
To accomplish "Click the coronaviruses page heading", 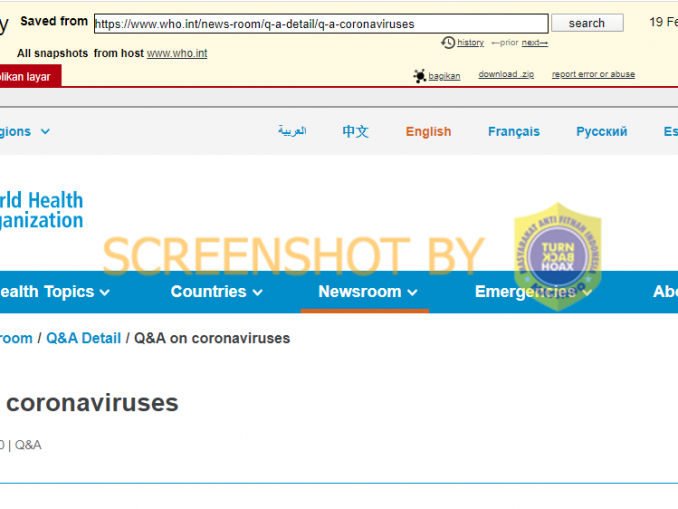I will pyautogui.click(x=92, y=403).
